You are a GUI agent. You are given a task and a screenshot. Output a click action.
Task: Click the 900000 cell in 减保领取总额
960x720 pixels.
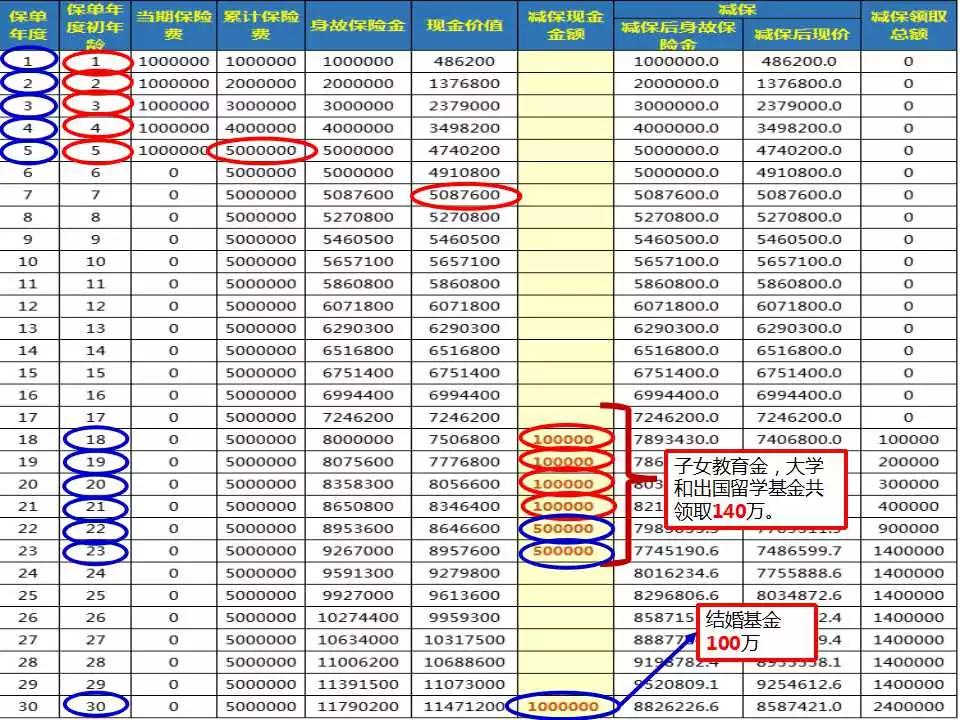point(908,528)
